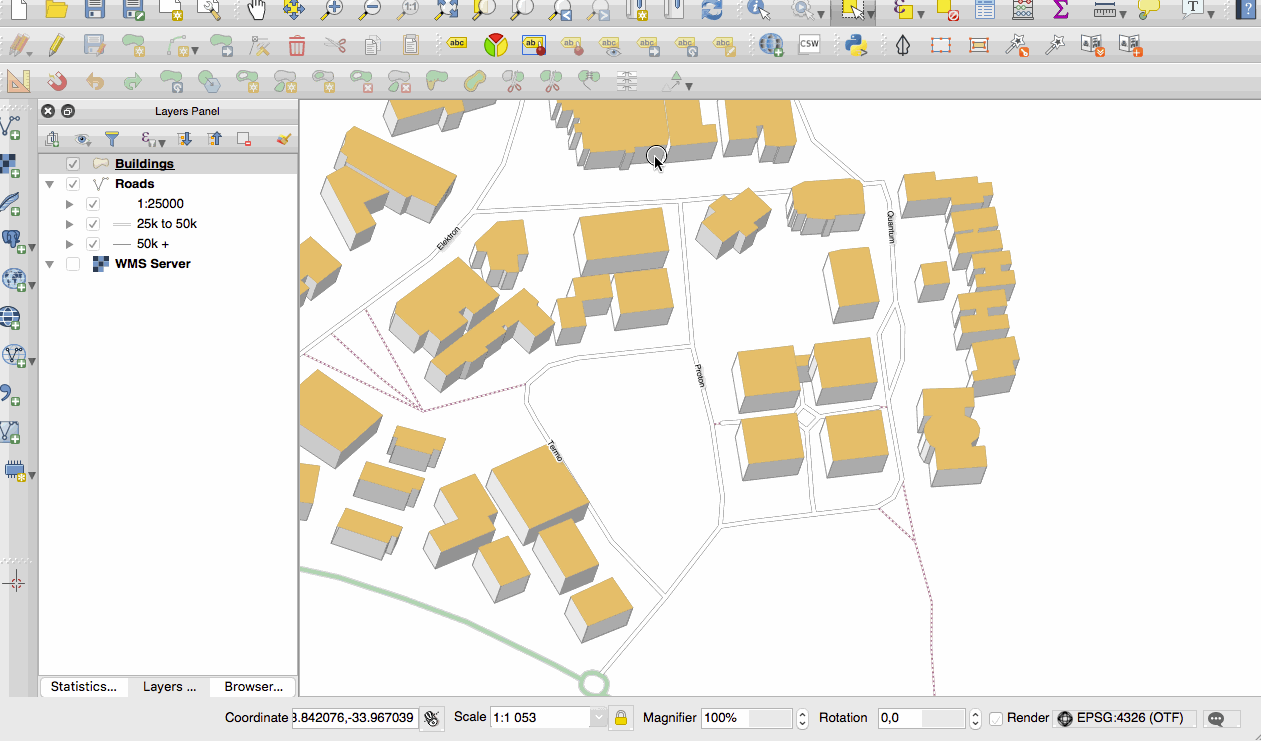The image size is (1261, 741).
Task: Expand the 25k to 50k rule
Action: tap(69, 224)
